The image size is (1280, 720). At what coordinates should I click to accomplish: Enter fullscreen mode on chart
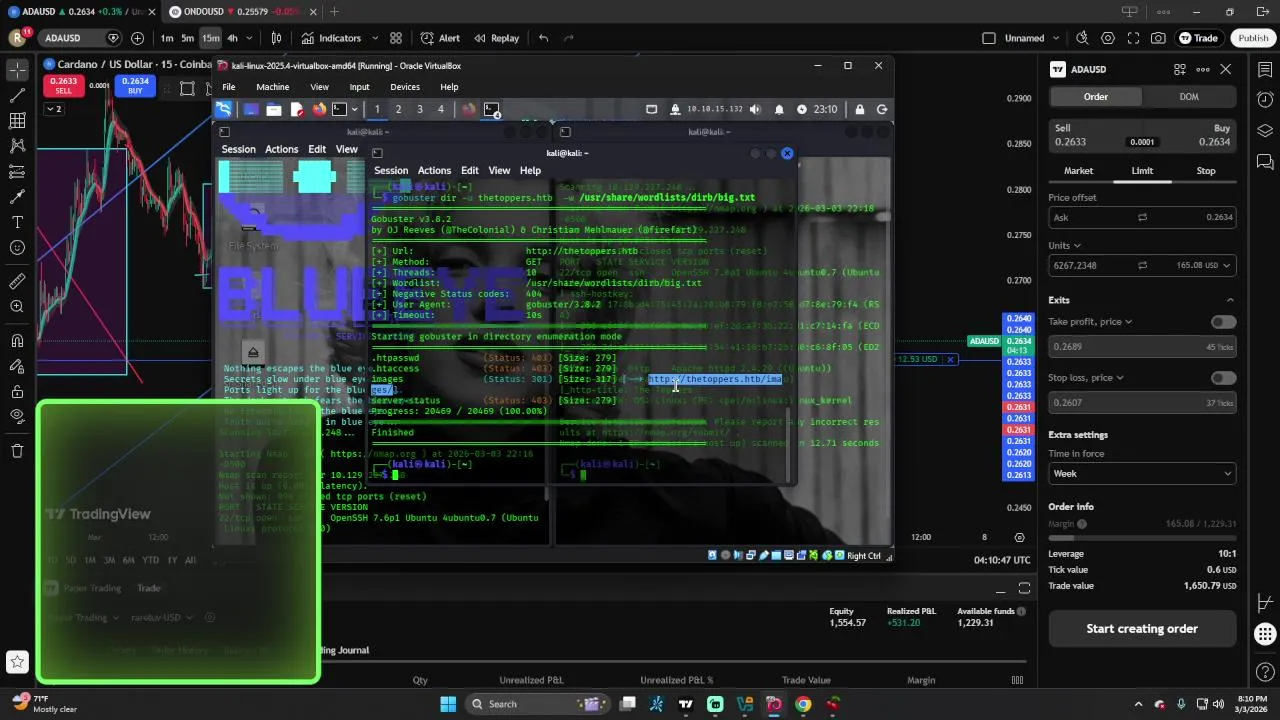click(1133, 38)
